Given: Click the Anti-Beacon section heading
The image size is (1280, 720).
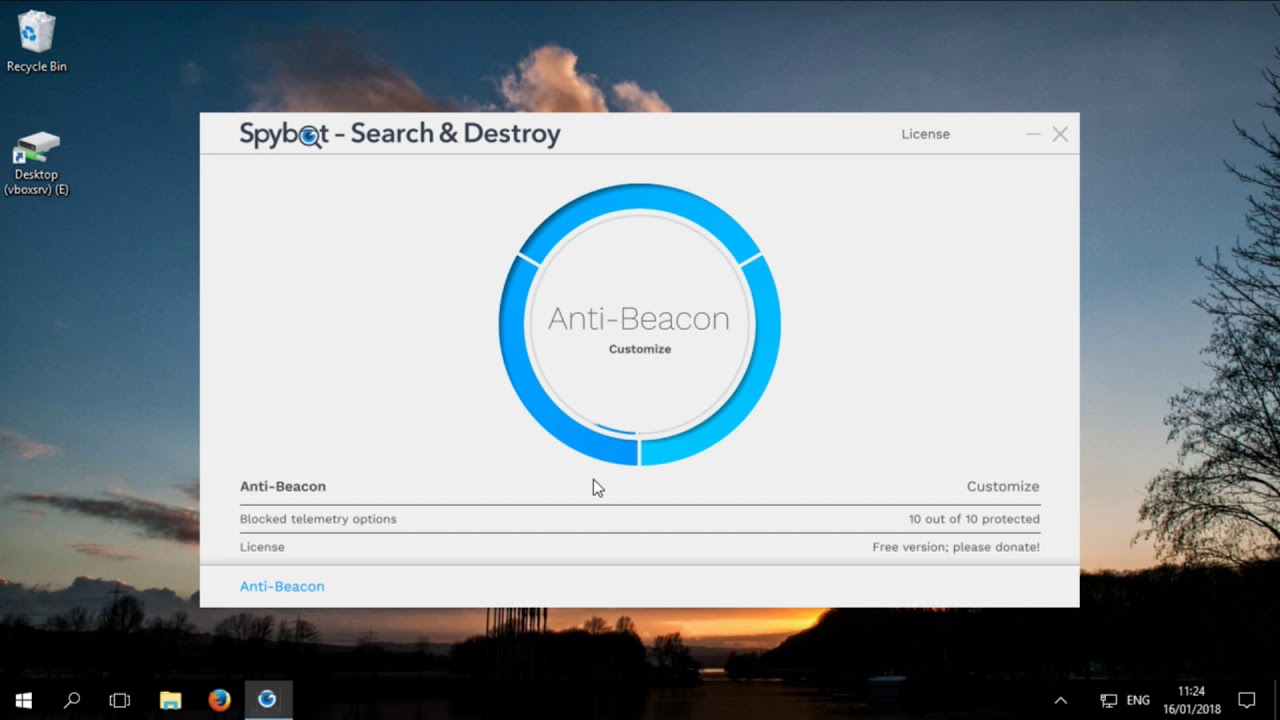Looking at the screenshot, I should pyautogui.click(x=283, y=486).
